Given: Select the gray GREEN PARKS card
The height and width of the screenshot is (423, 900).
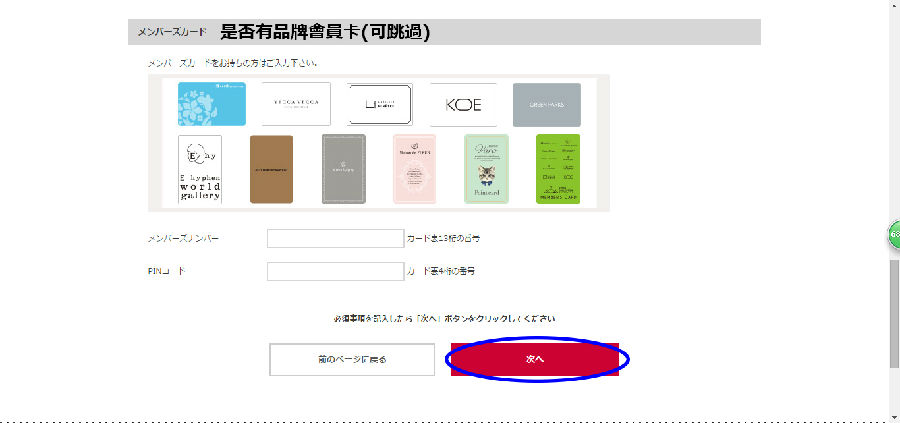Looking at the screenshot, I should coord(546,104).
